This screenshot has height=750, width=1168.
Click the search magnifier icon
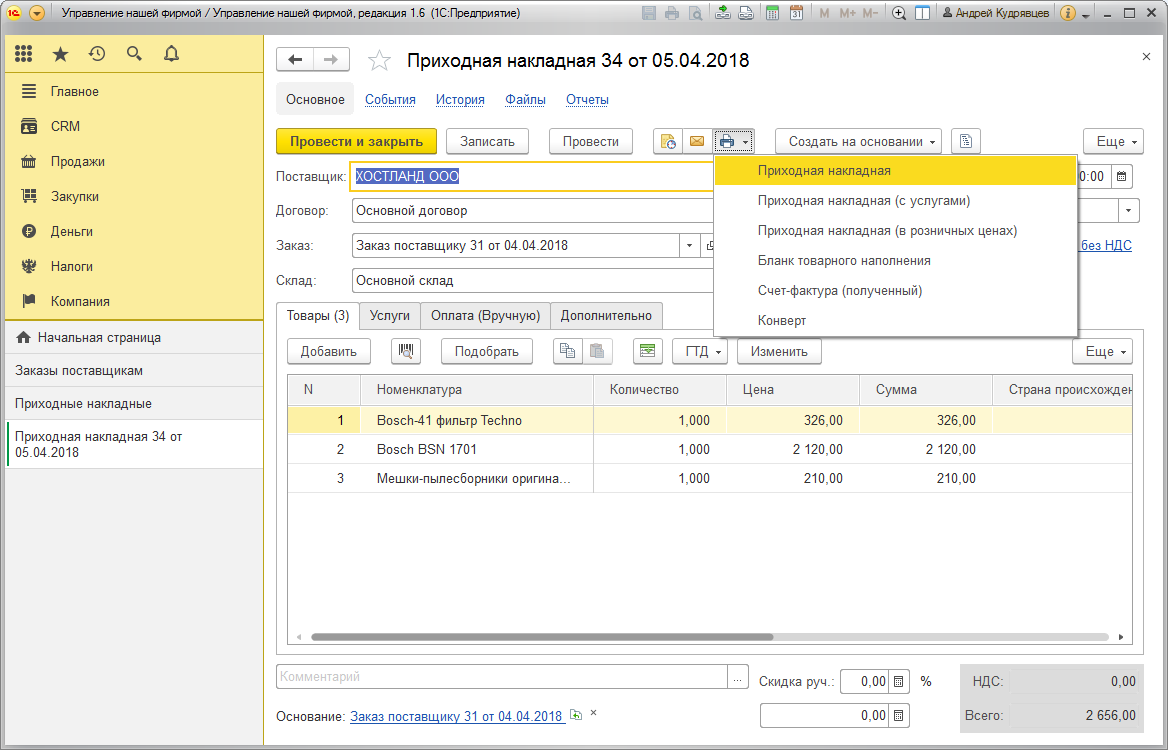[134, 54]
